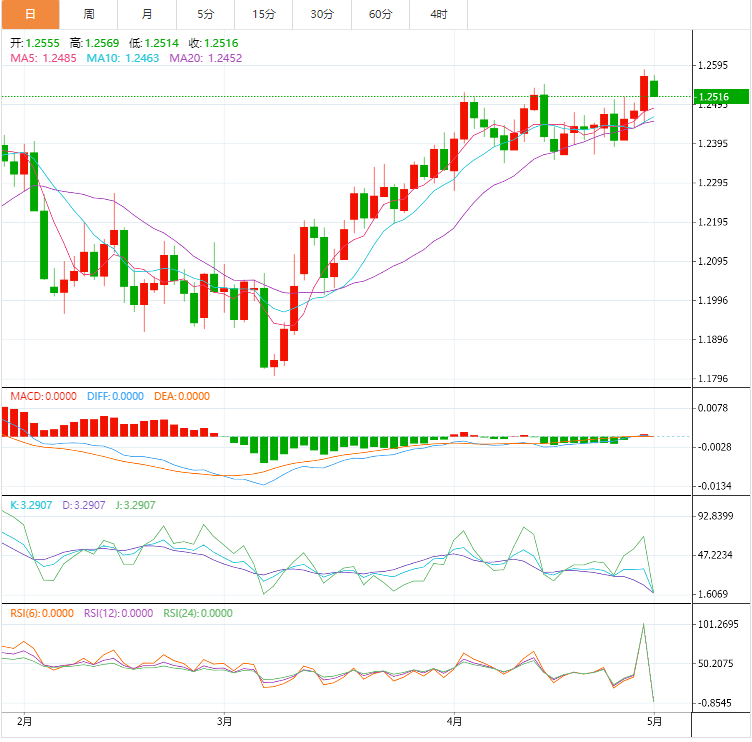Click the MA20 moving average label
The height and width of the screenshot is (742, 752).
pyautogui.click(x=205, y=59)
